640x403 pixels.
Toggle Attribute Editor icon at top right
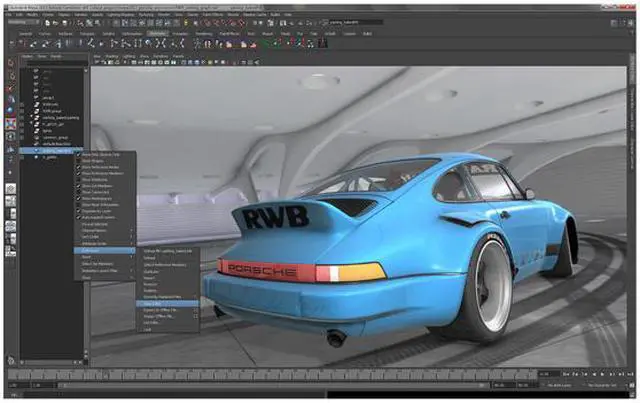tap(614, 23)
